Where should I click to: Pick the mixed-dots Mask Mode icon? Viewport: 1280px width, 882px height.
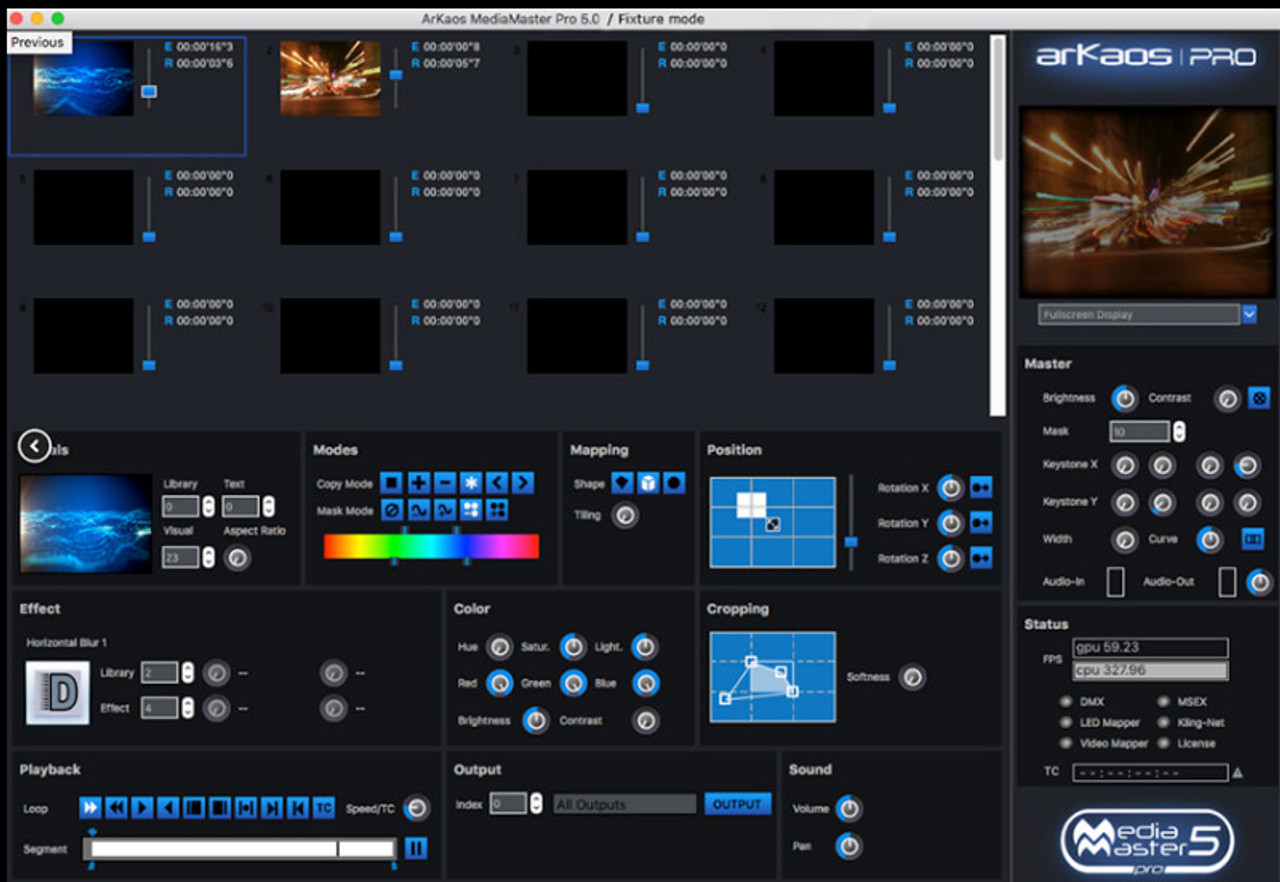(x=470, y=510)
